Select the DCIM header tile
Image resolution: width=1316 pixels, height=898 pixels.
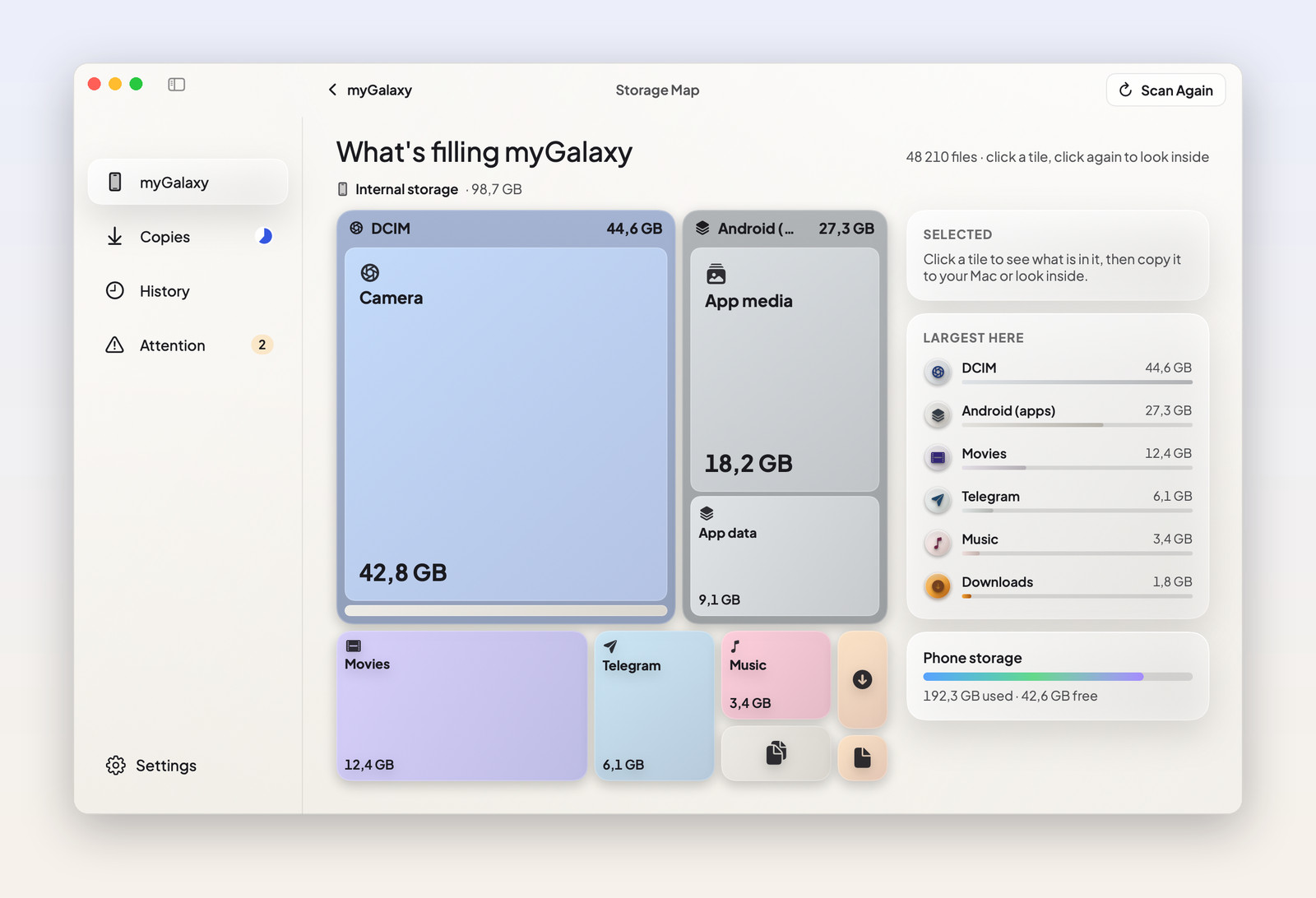(x=506, y=229)
